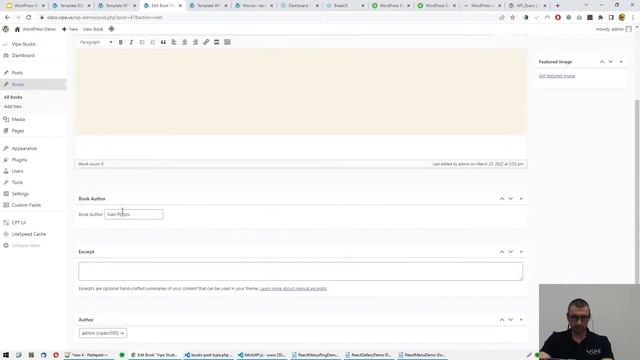Viewport: 640px width, 360px height.
Task: Bookmark this page with the star icon
Action: (513, 18)
